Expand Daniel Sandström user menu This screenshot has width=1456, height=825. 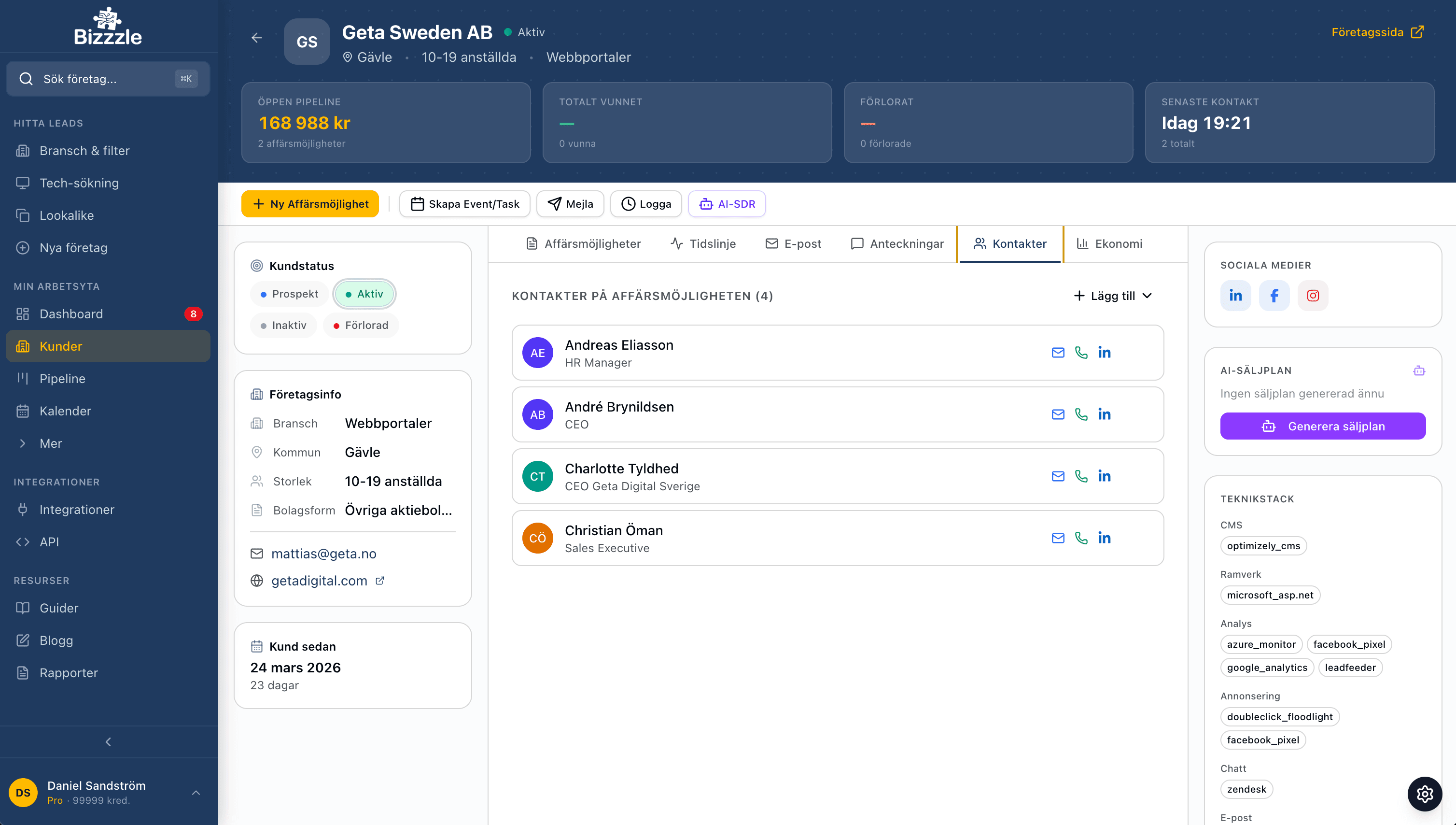point(196,792)
